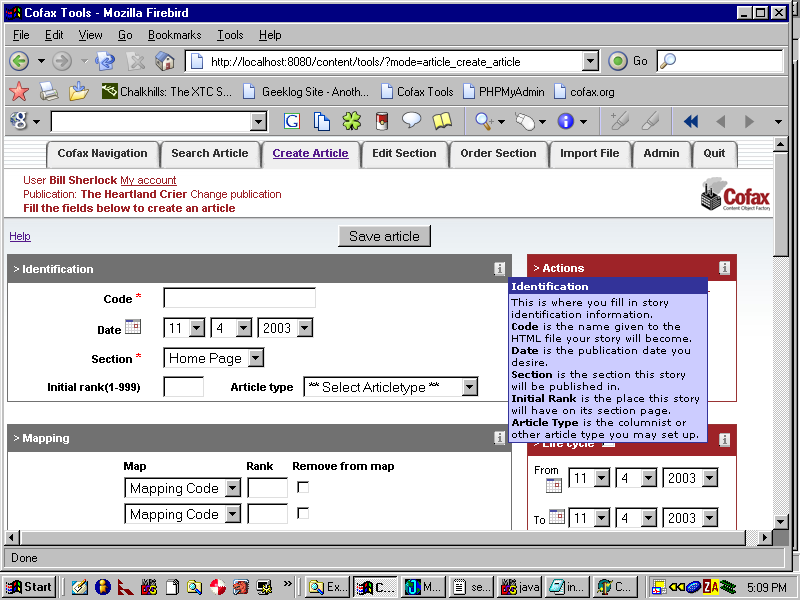The width and height of the screenshot is (800, 600).
Task: Open Mapping panel info icon
Action: tap(499, 438)
